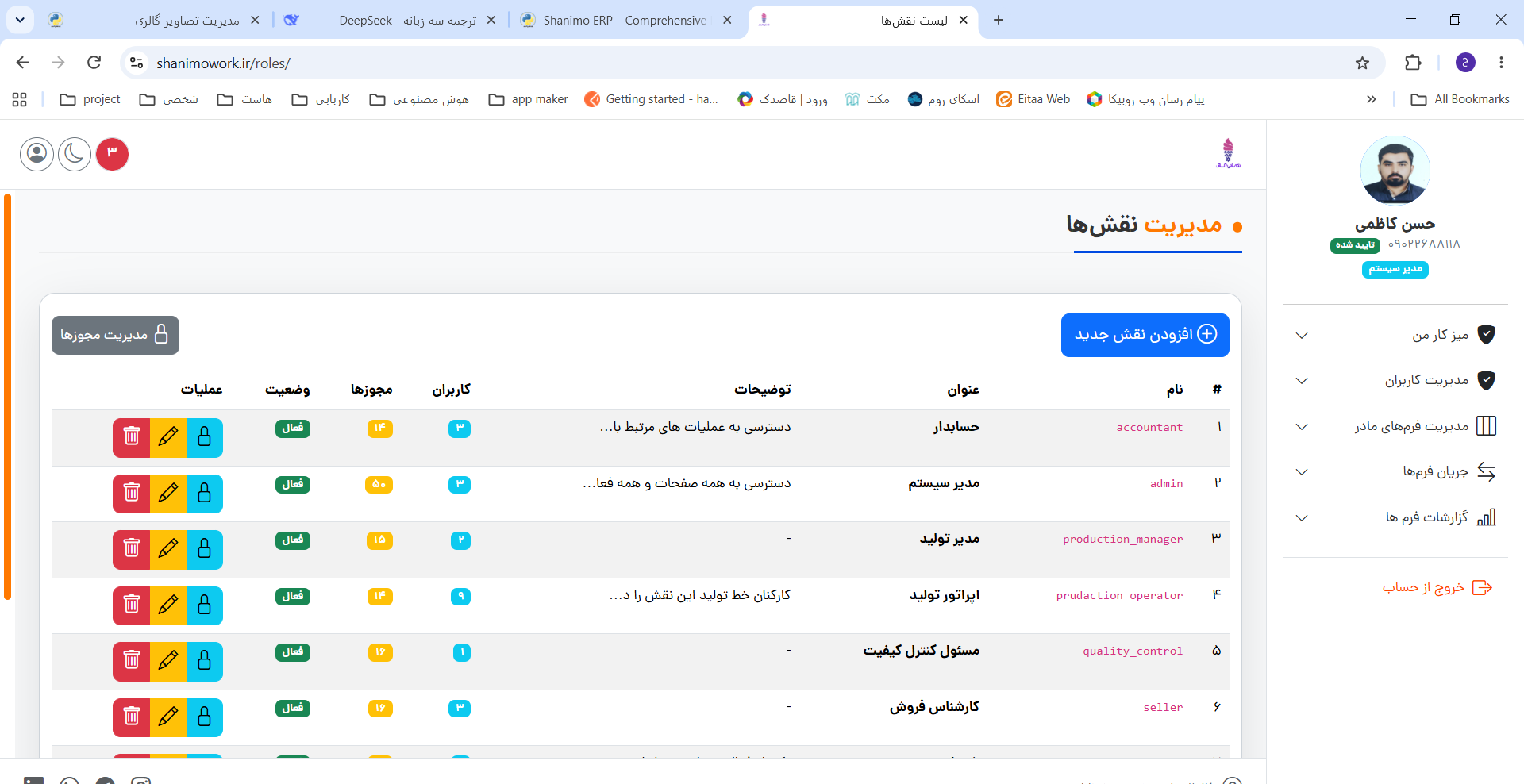Edit the seller role with the pencil icon
Screen dimensions: 1524x784
tap(168, 717)
